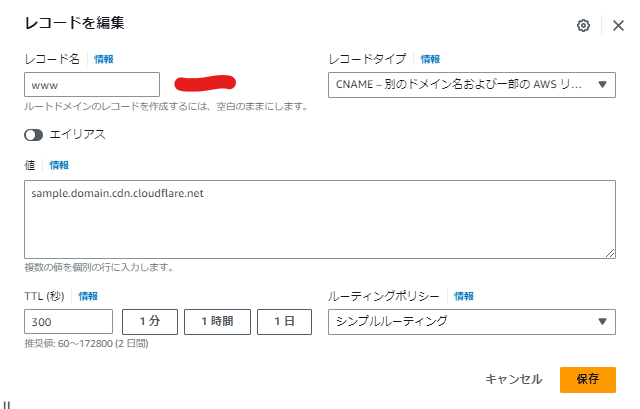Click the hint text ルートドメインのレコードを作成するには
The width and height of the screenshot is (640, 409).
coord(166,107)
